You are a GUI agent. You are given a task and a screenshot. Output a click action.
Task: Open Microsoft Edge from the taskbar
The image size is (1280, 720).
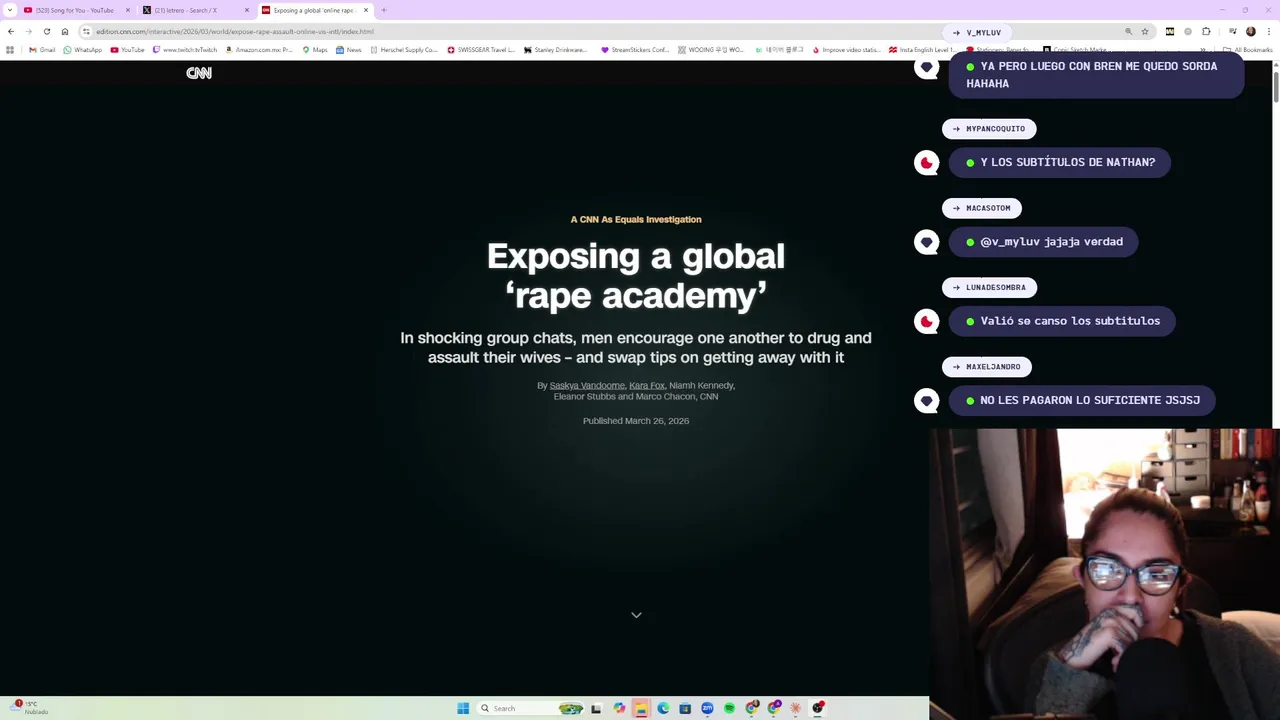point(663,708)
